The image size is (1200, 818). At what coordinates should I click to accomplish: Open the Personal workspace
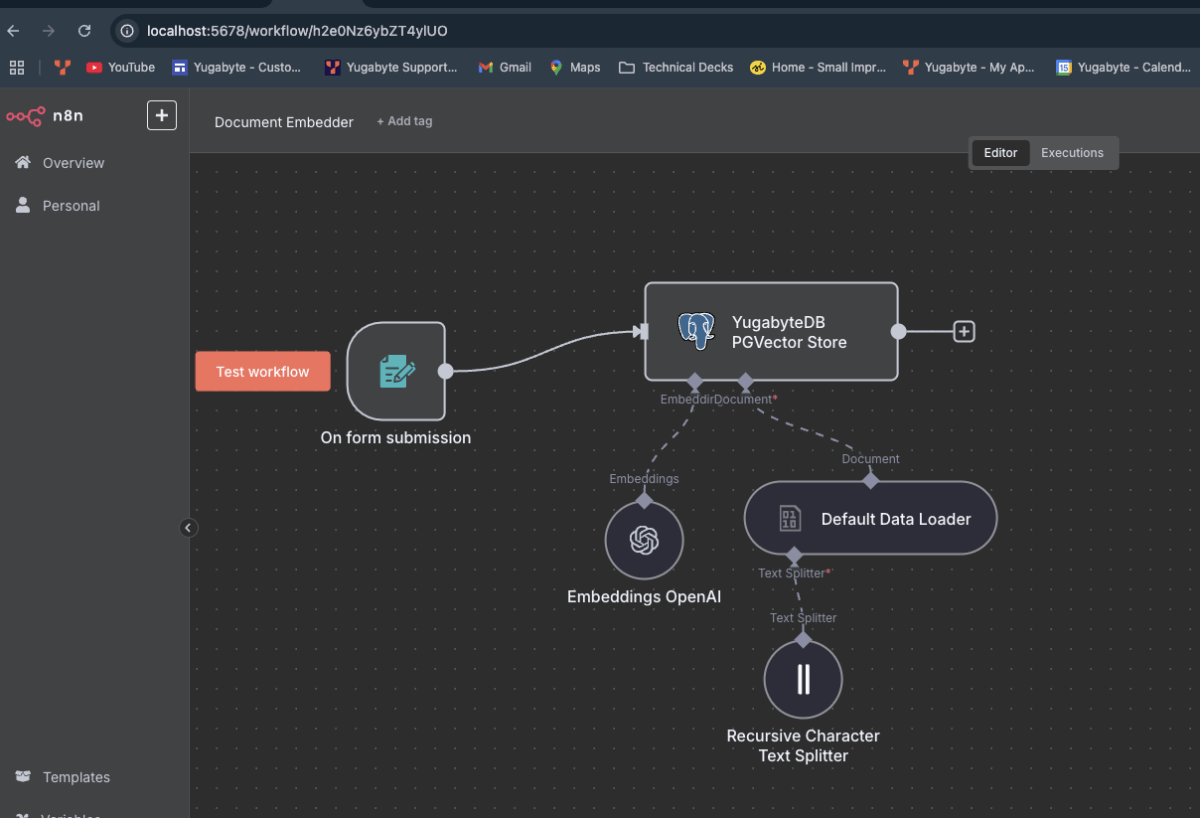point(23,205)
